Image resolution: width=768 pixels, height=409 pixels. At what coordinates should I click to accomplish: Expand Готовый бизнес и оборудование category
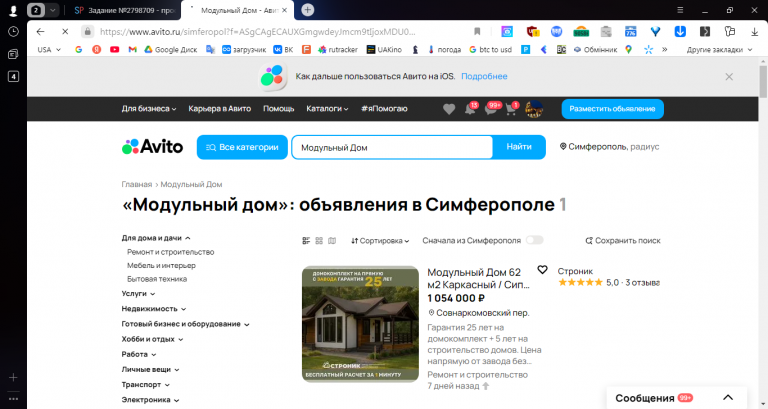tap(185, 324)
